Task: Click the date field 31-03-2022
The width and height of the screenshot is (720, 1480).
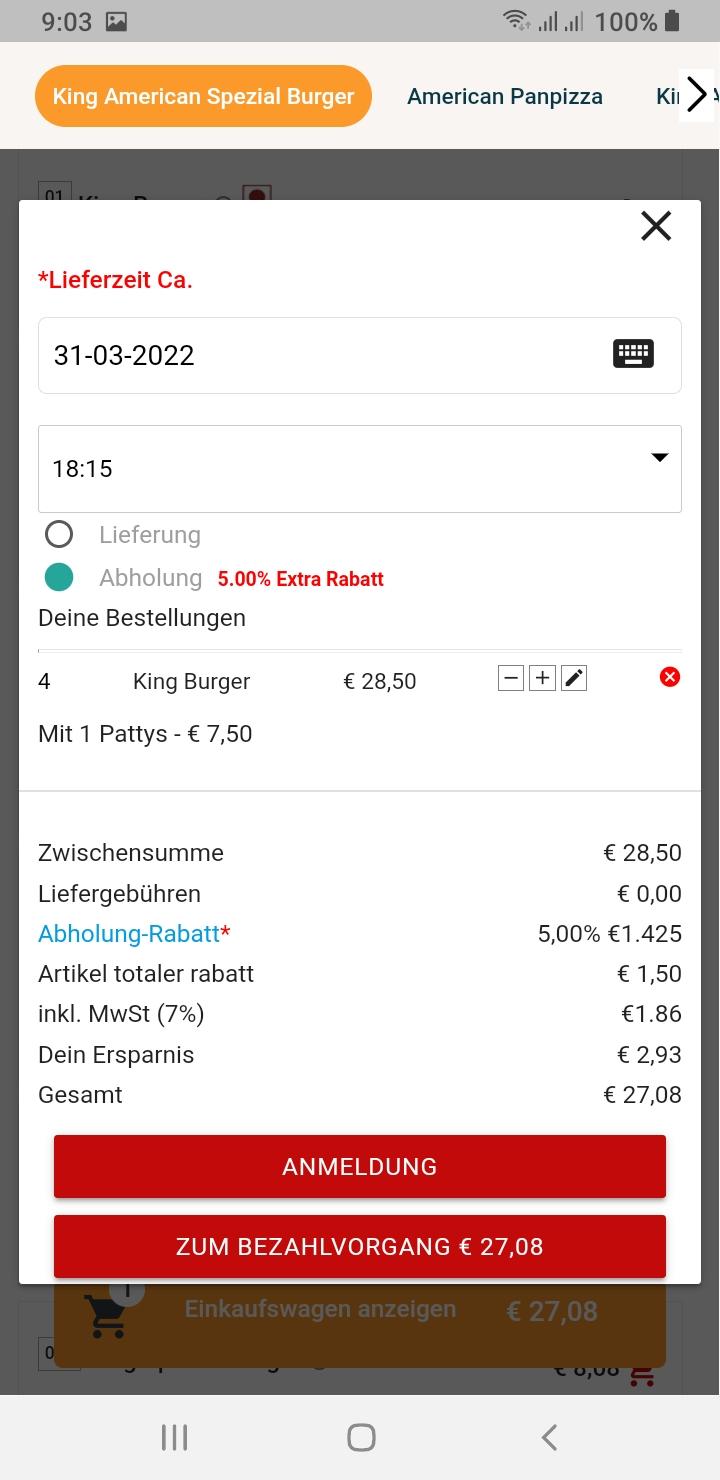Action: (x=360, y=355)
